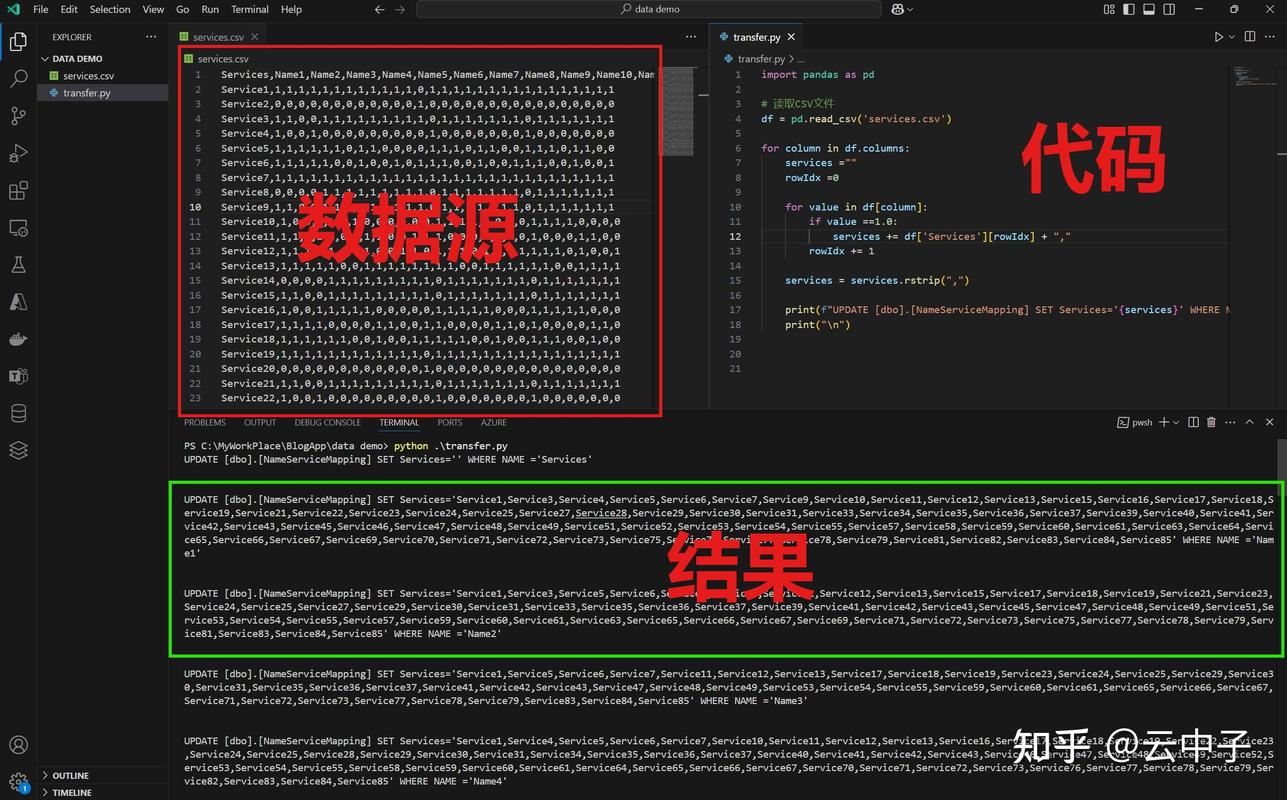Split the terminal pane

tap(1193, 423)
